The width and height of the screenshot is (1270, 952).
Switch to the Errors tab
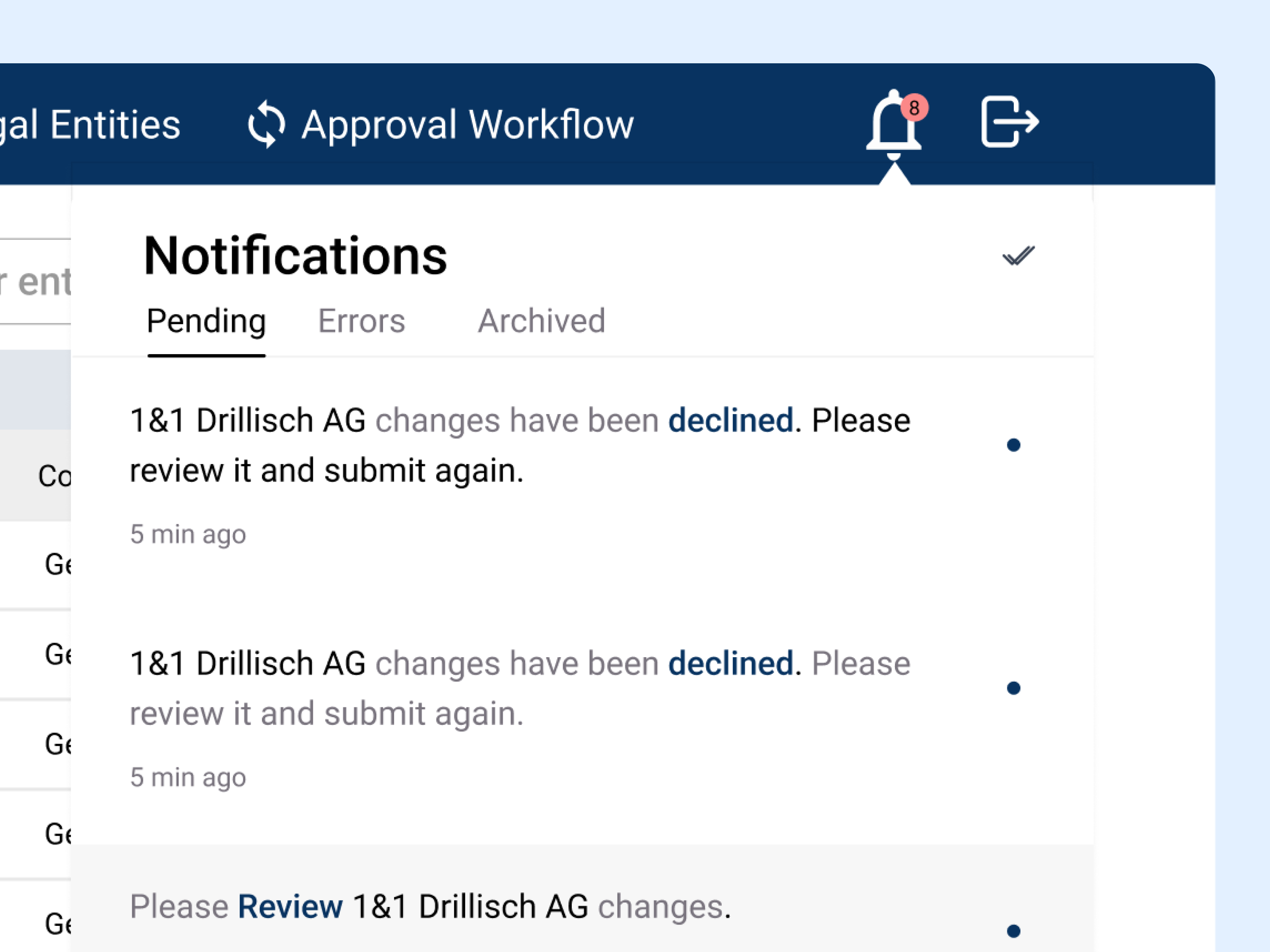tap(361, 321)
